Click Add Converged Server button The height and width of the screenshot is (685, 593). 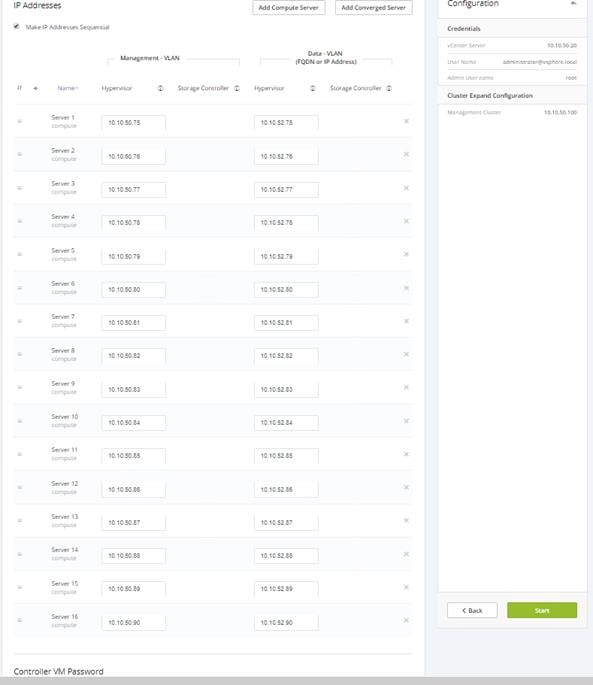[x=374, y=7]
